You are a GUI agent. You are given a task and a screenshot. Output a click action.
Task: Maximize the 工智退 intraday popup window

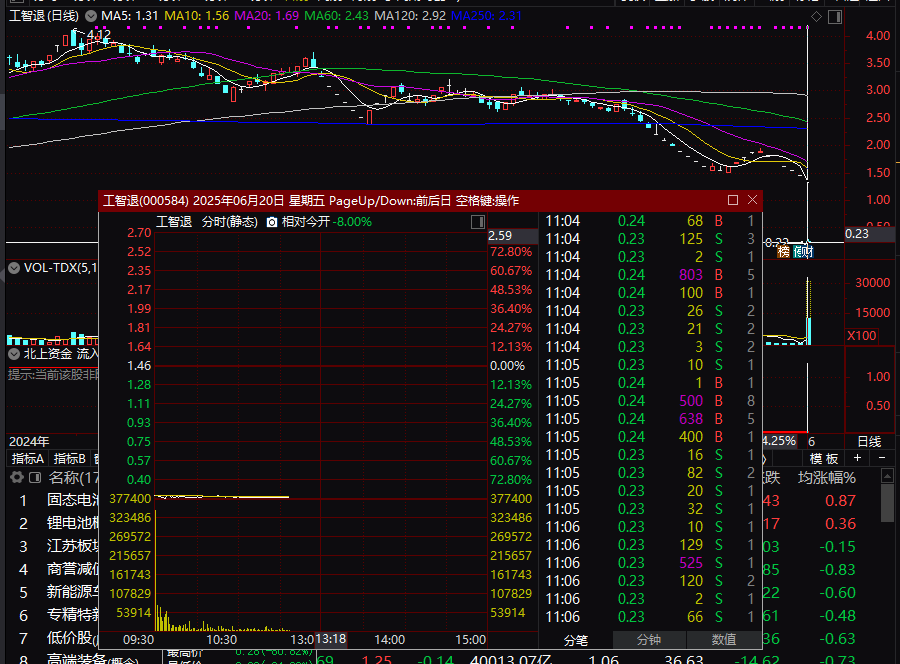click(x=733, y=200)
